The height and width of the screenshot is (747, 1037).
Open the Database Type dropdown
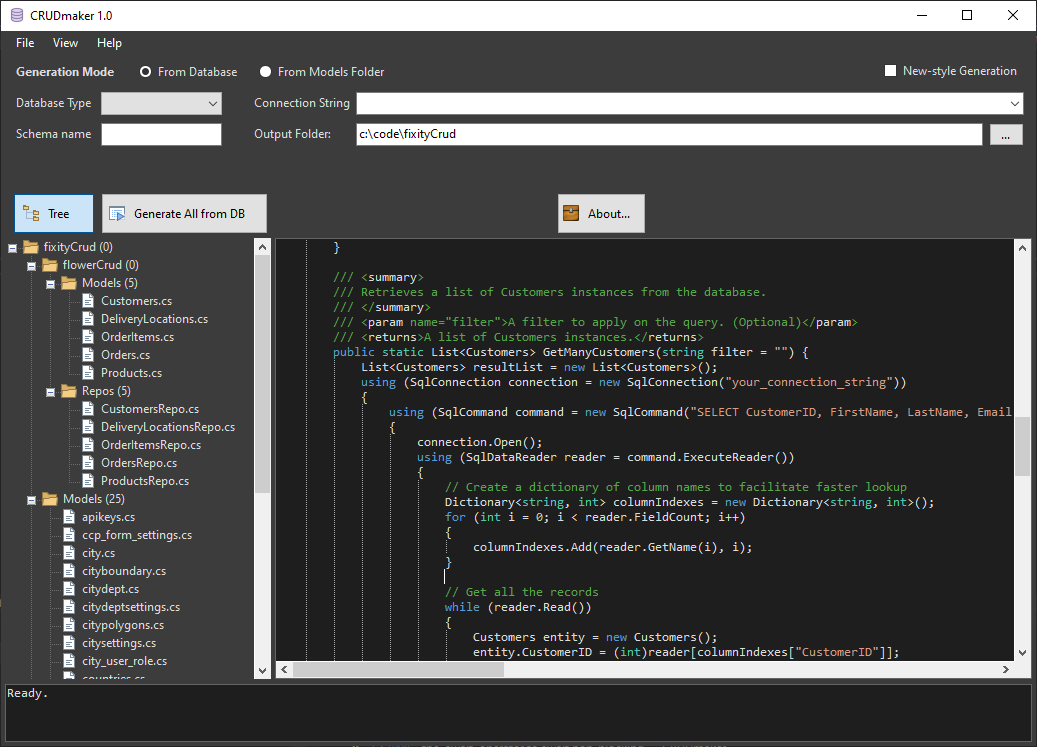(x=211, y=103)
